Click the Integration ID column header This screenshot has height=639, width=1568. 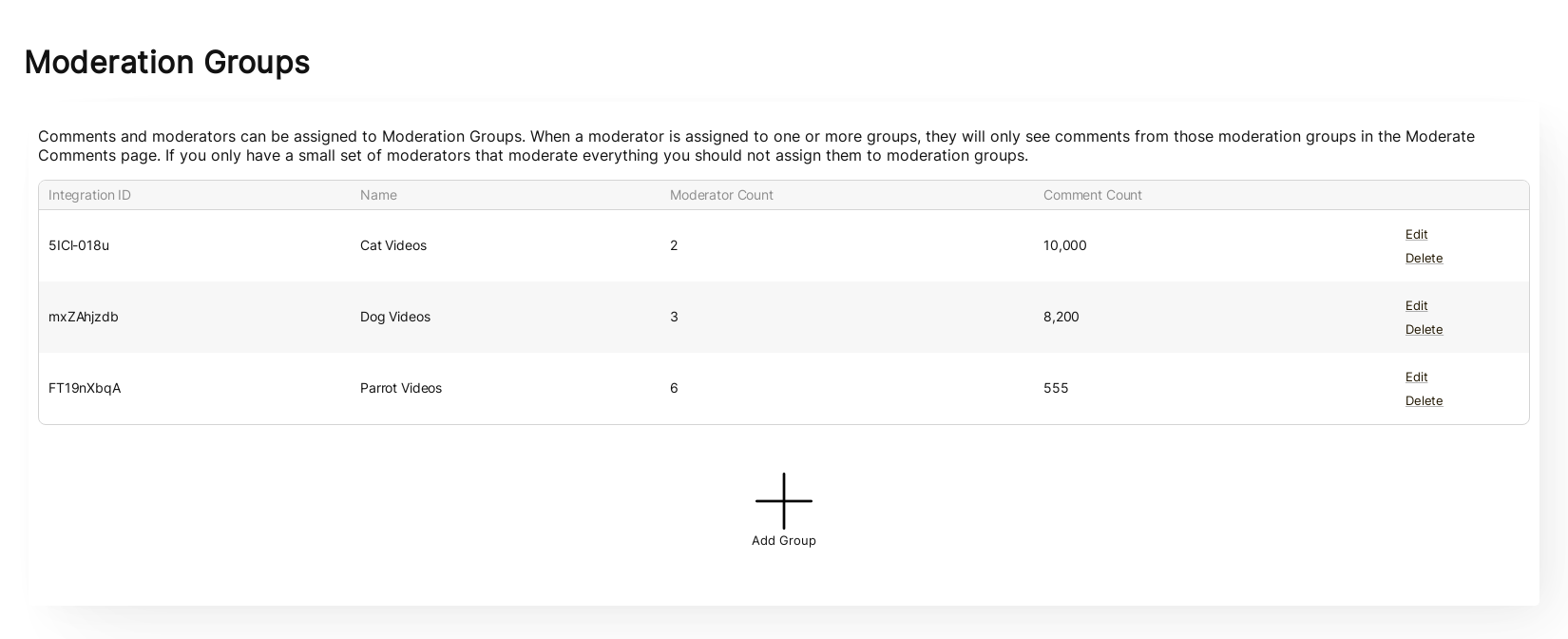tap(89, 195)
